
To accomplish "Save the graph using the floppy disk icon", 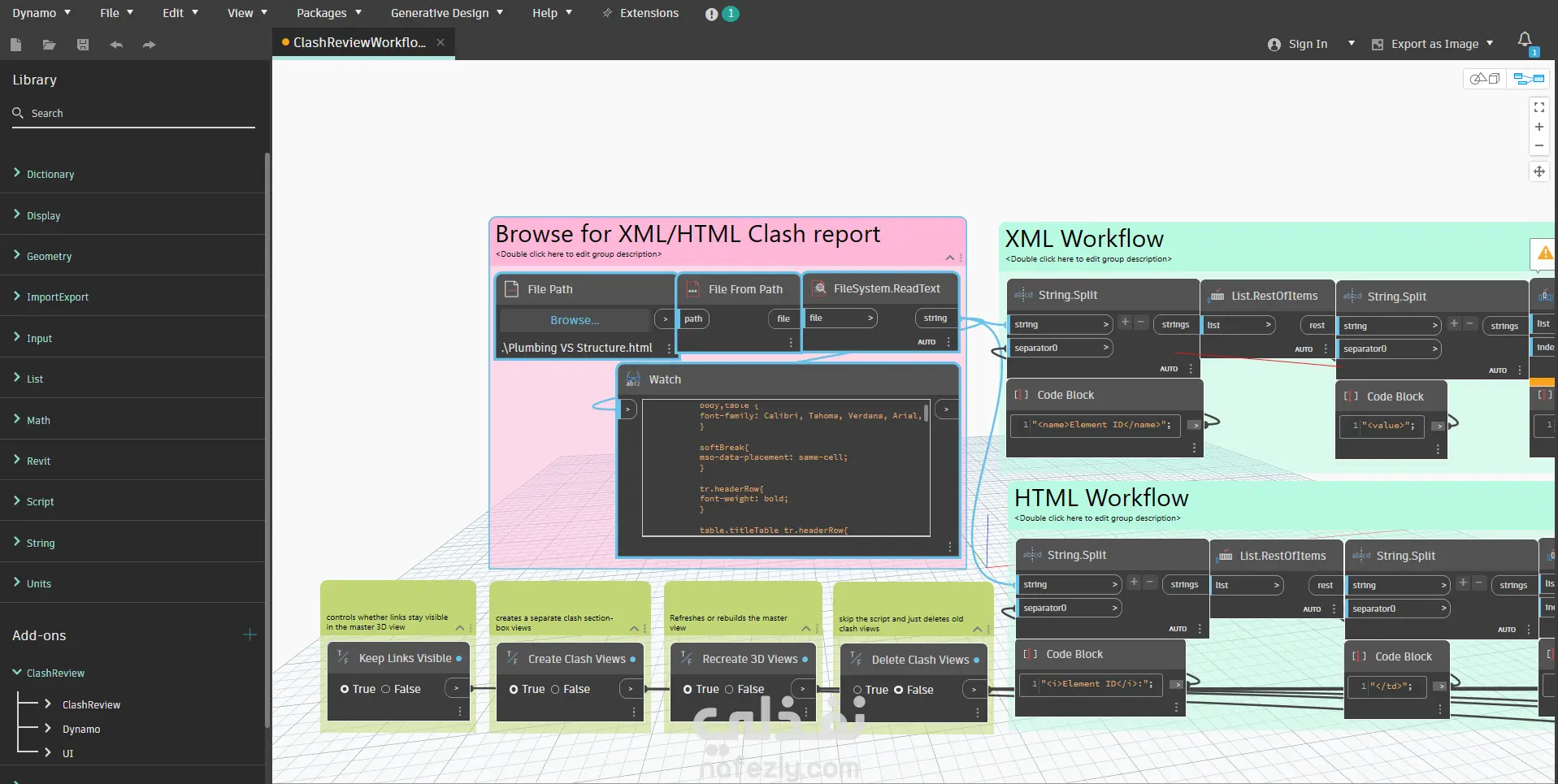I will (83, 45).
